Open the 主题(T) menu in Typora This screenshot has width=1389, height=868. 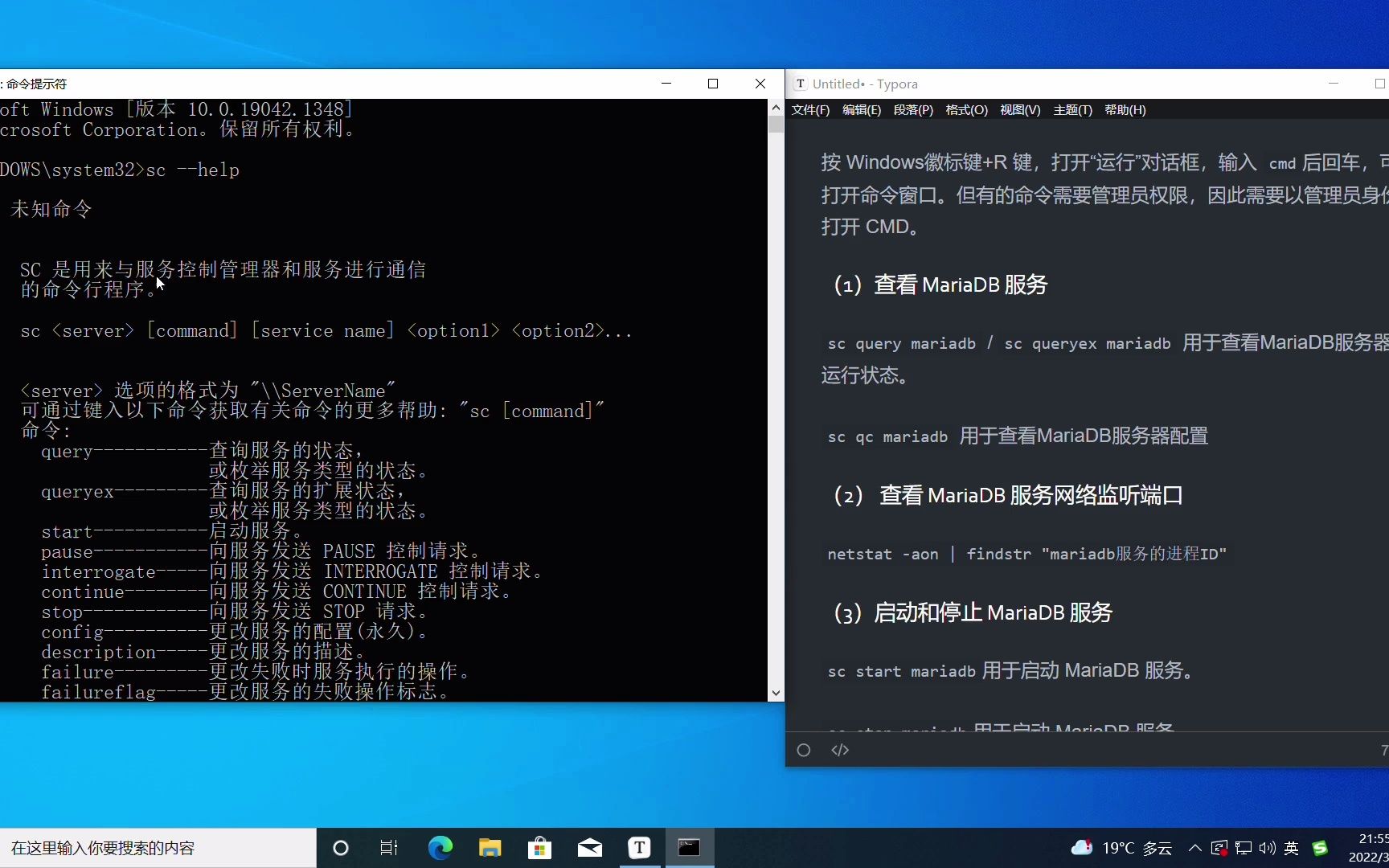coord(1072,110)
